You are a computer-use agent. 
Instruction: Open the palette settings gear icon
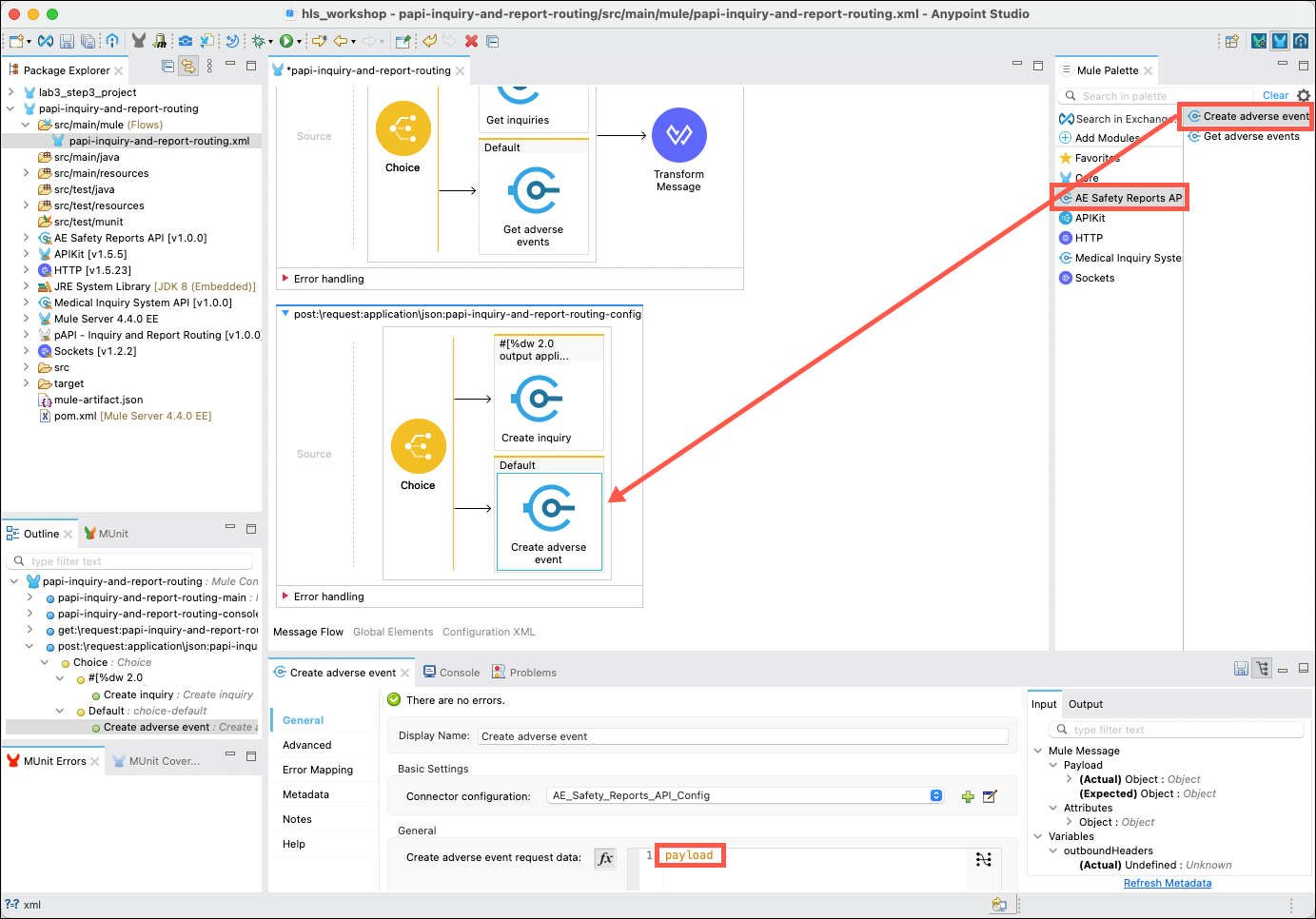coord(1304,95)
